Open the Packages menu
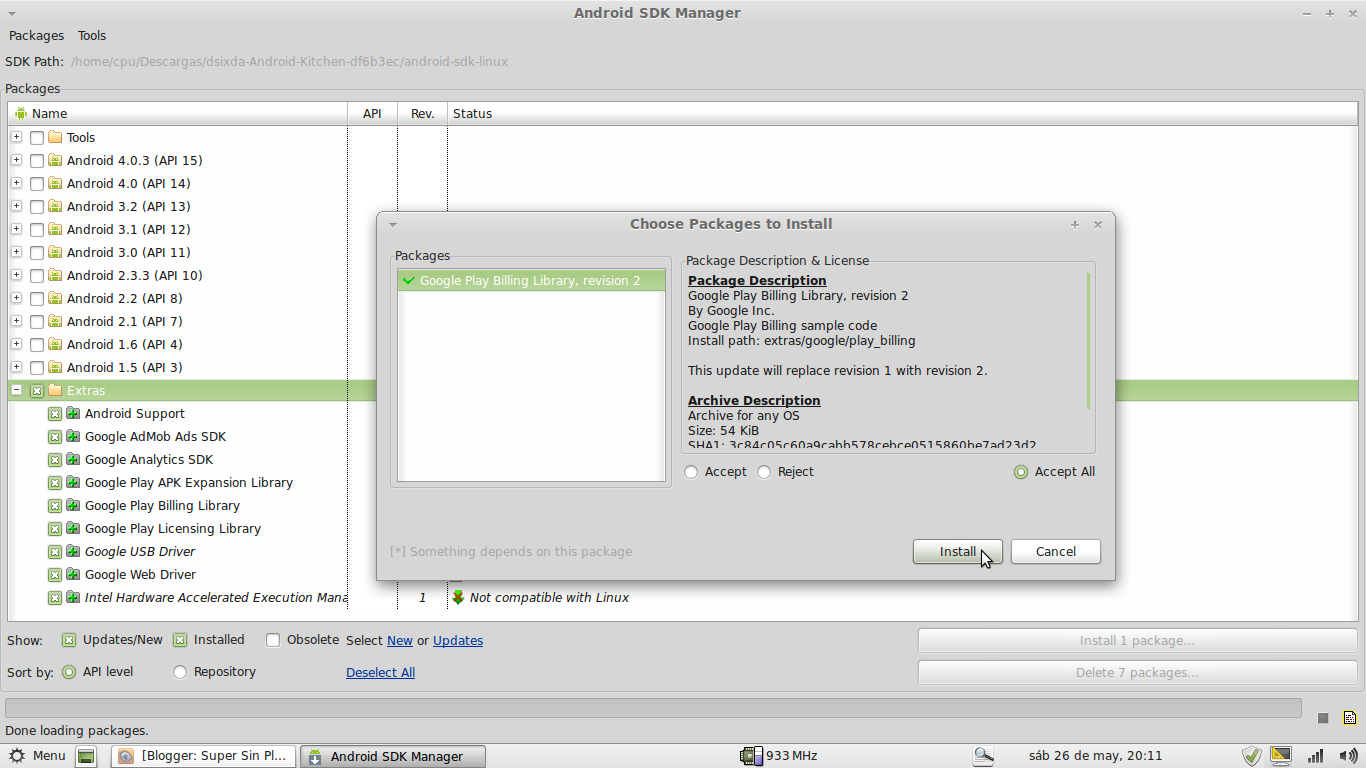This screenshot has height=768, width=1366. point(36,35)
